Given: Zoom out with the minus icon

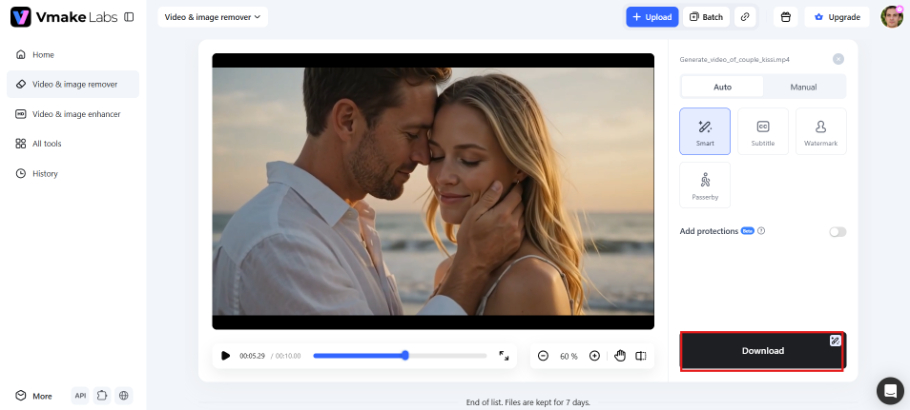Looking at the screenshot, I should pos(543,356).
